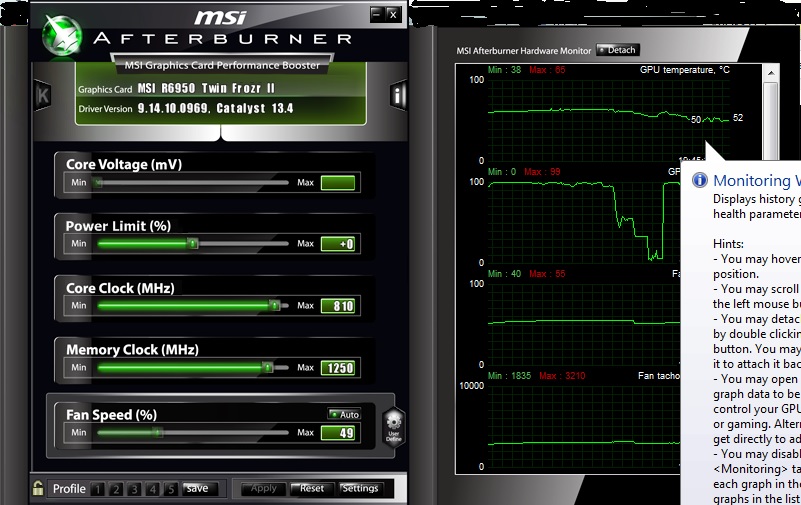Click the 'MSI R6950 Twin Frozr II' card name

[206, 88]
